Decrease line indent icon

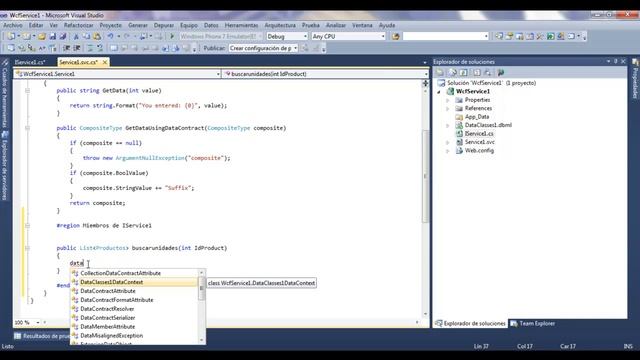tap(67, 48)
